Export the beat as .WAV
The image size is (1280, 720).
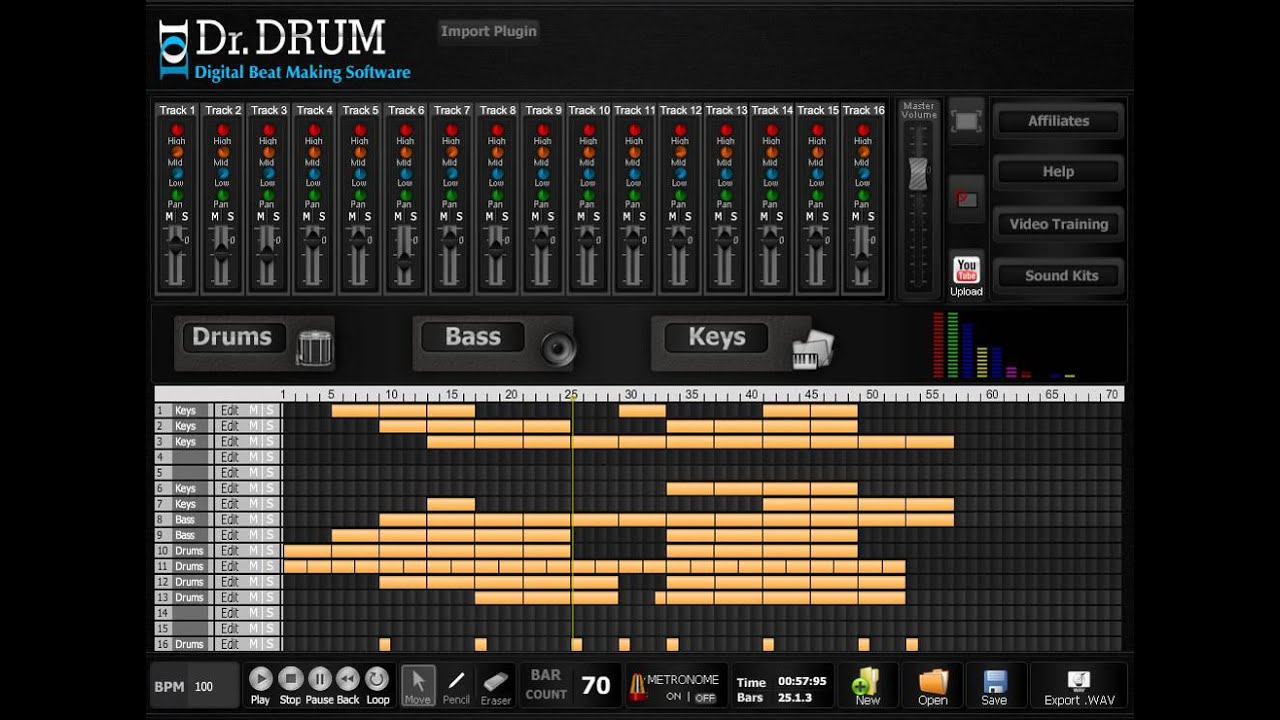point(1079,686)
